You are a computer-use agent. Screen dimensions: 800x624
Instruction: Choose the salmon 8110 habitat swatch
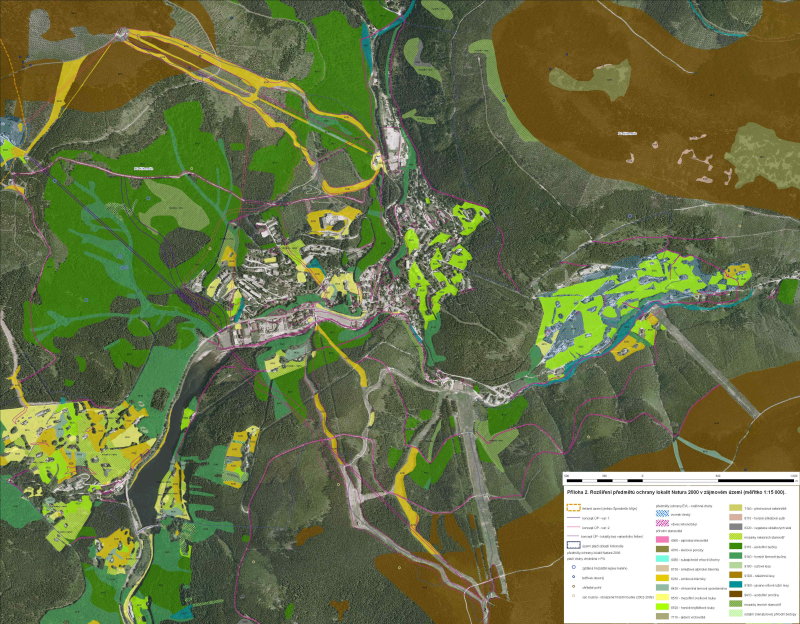tap(735, 517)
